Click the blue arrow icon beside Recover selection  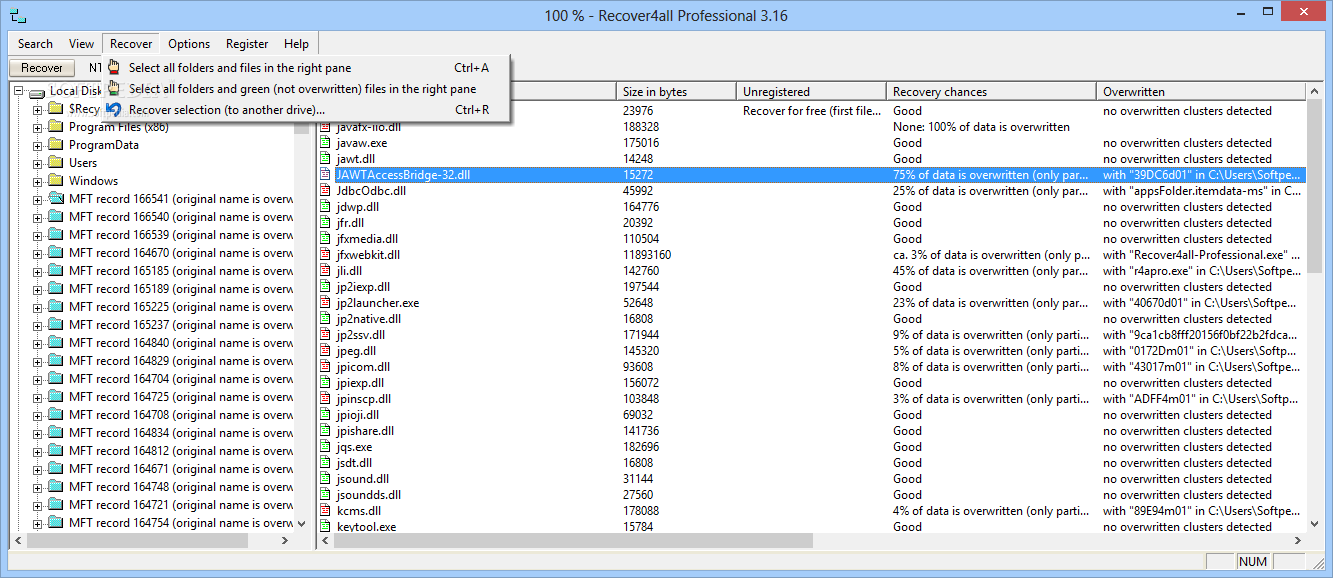coord(114,110)
